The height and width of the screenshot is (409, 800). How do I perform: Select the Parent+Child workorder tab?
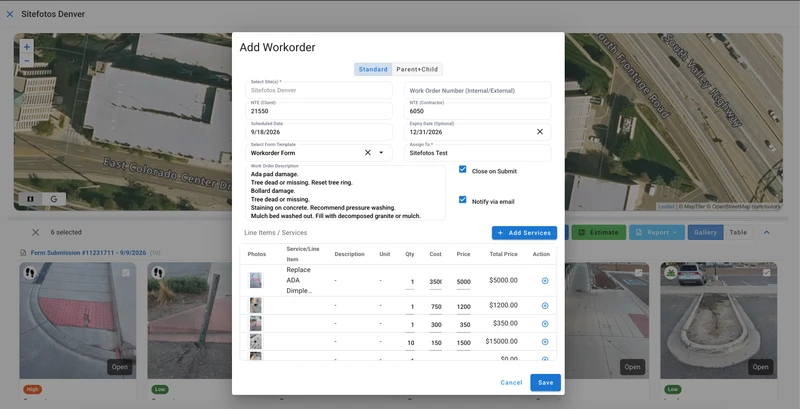click(x=417, y=69)
